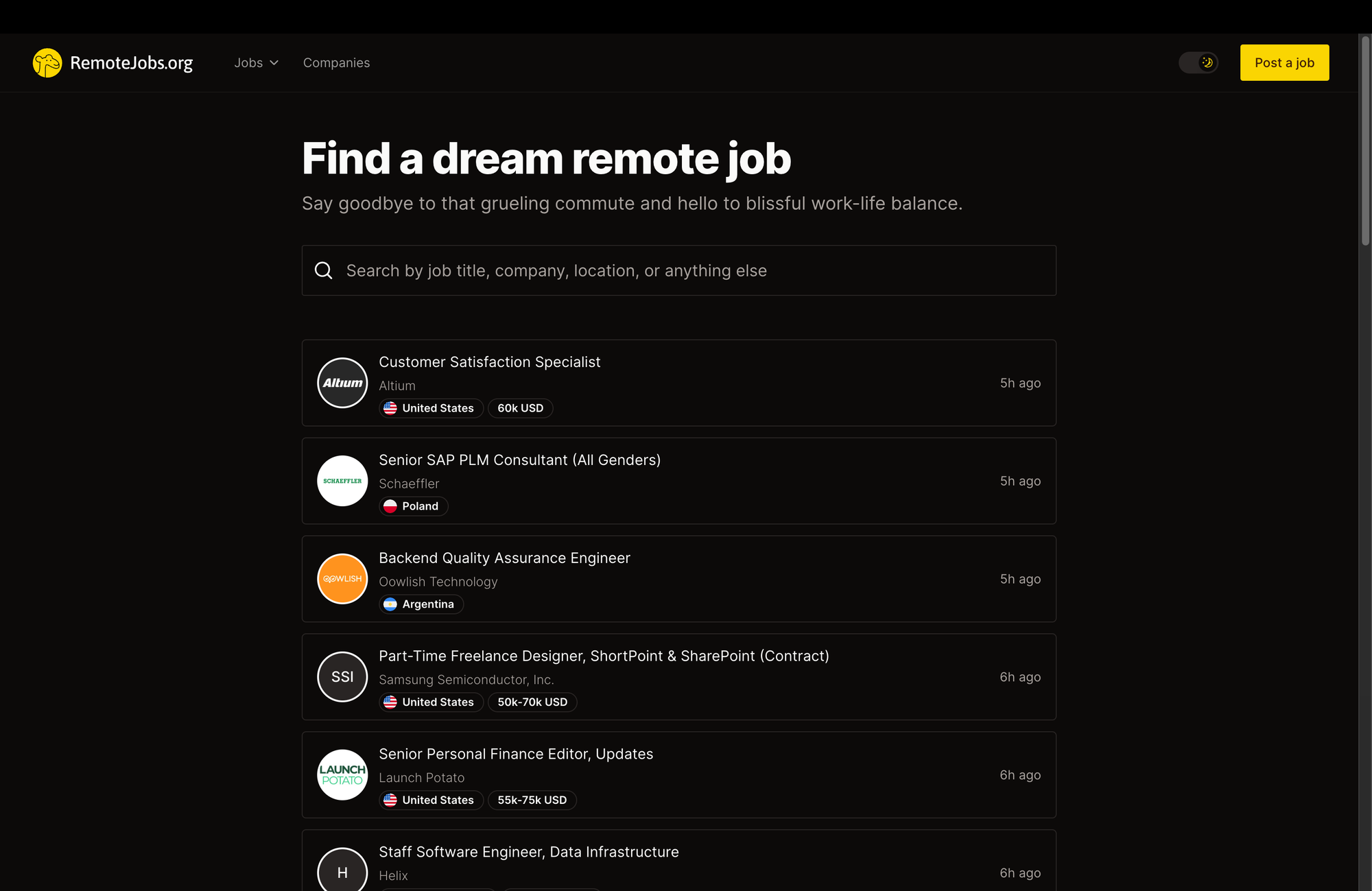Image resolution: width=1372 pixels, height=891 pixels.
Task: Click the Argentina location tag
Action: [x=421, y=604]
